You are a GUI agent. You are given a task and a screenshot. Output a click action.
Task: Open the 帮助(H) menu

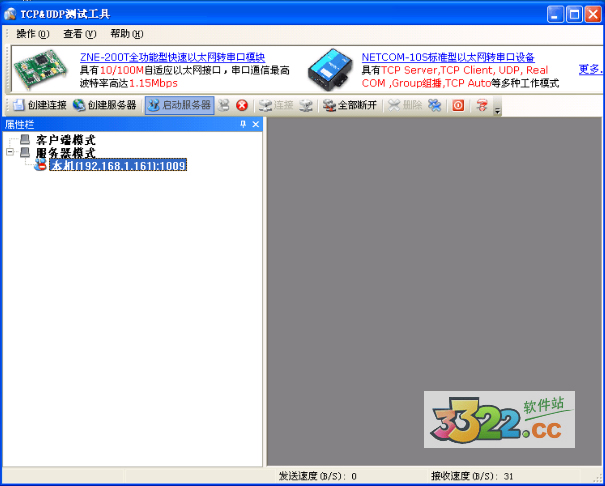tap(127, 34)
